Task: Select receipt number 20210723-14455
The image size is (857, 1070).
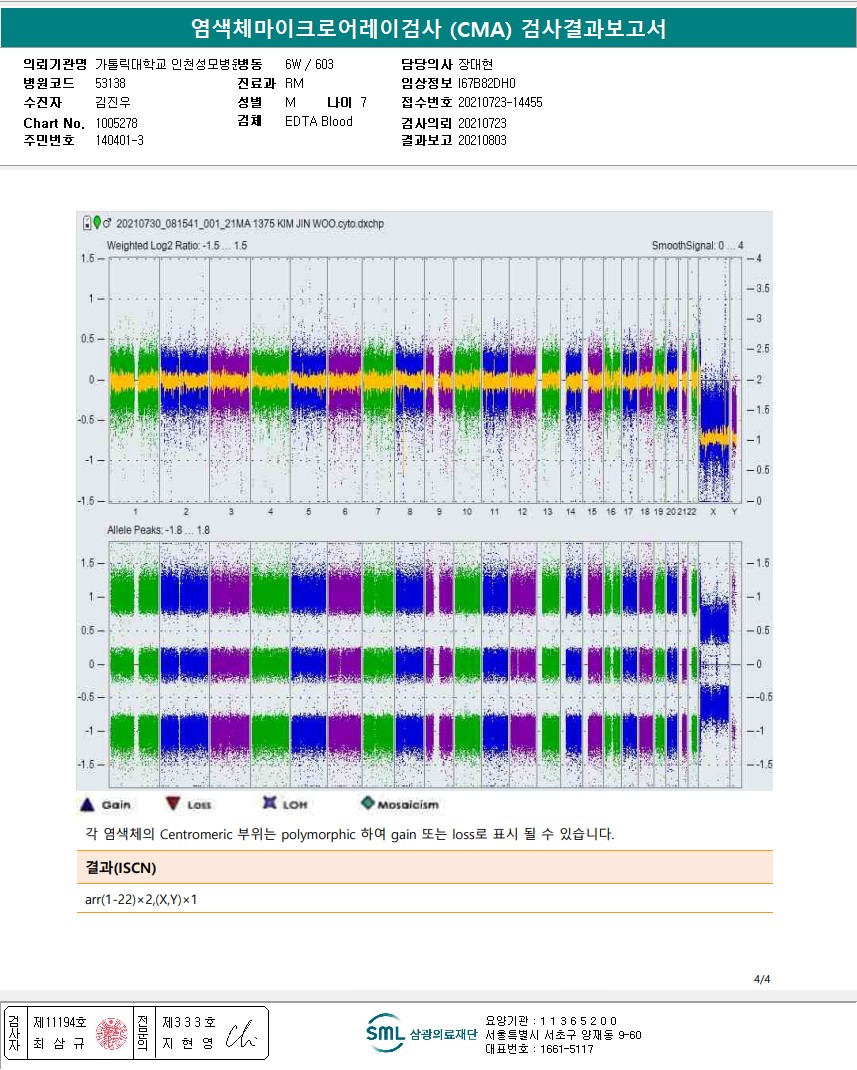Action: 500,102
